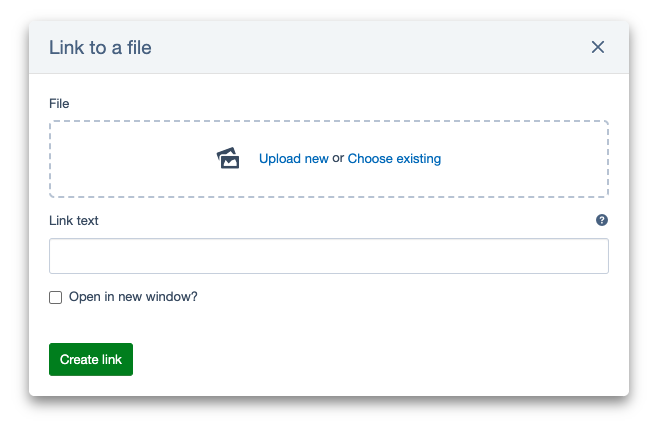Focus the Link text input field
The image size is (654, 424).
point(328,256)
